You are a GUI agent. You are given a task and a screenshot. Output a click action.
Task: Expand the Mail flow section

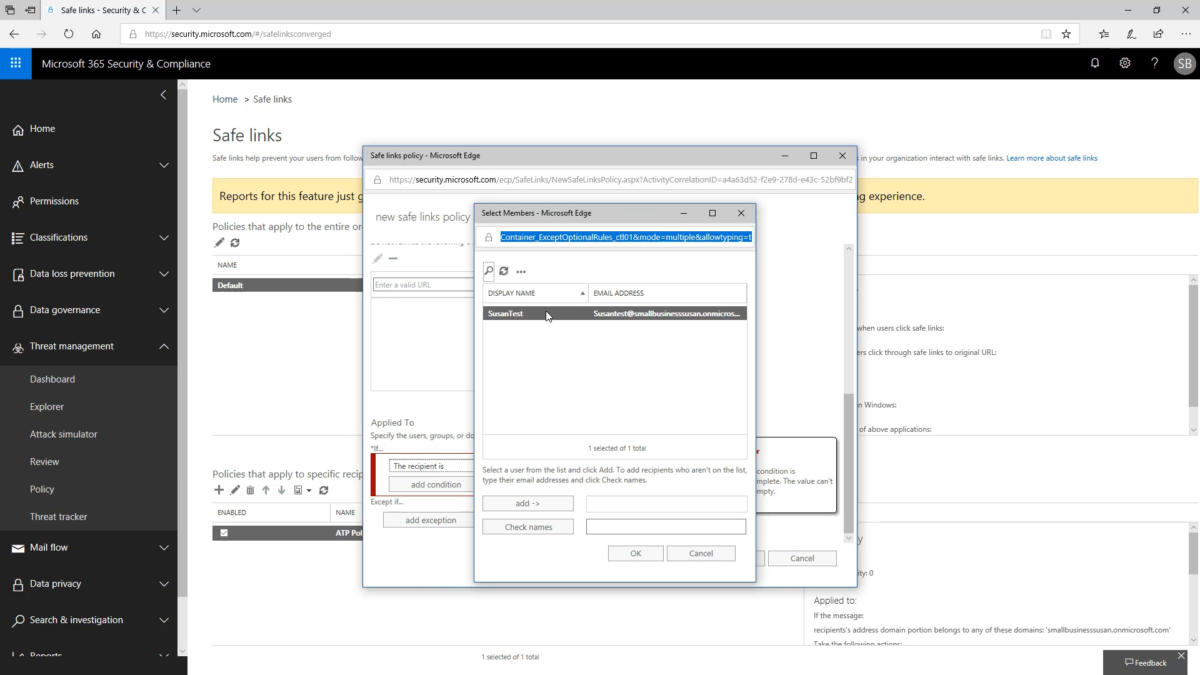point(164,548)
